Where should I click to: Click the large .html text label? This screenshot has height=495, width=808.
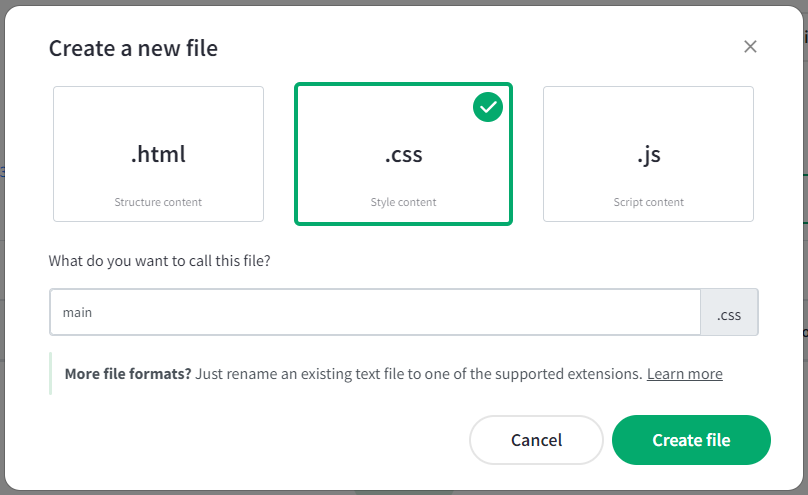point(158,155)
